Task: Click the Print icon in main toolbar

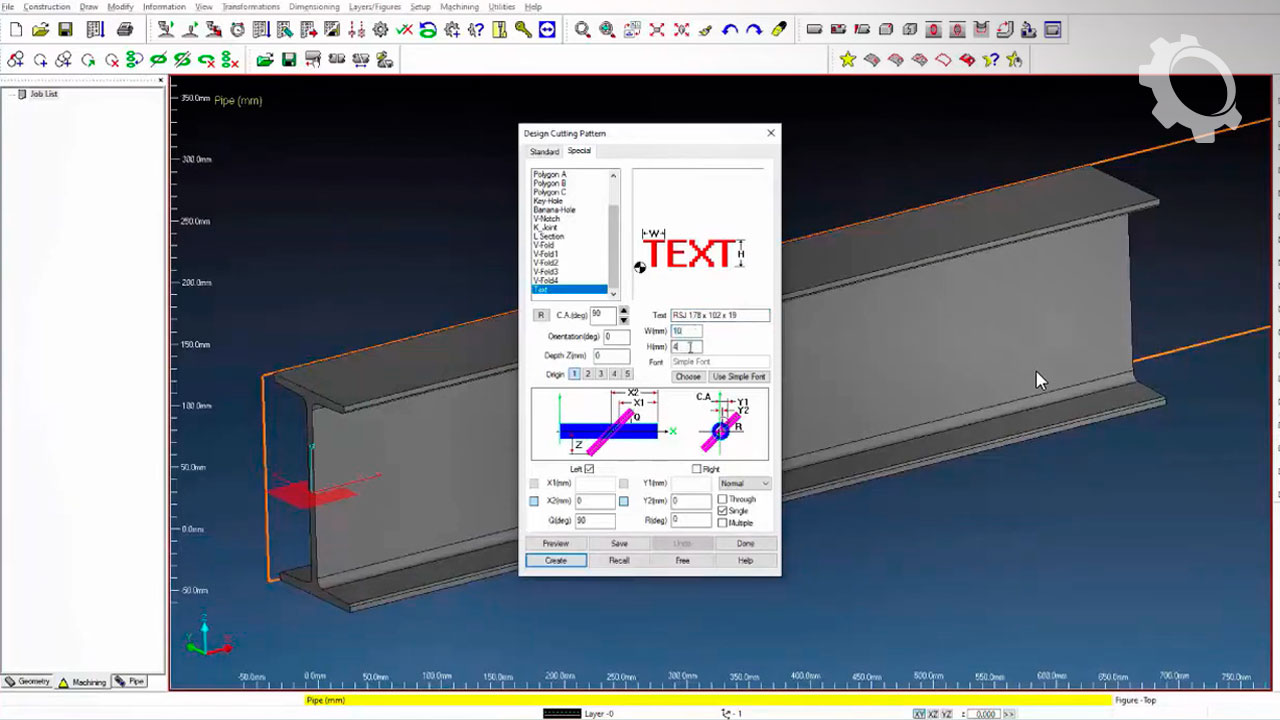Action: click(x=125, y=30)
